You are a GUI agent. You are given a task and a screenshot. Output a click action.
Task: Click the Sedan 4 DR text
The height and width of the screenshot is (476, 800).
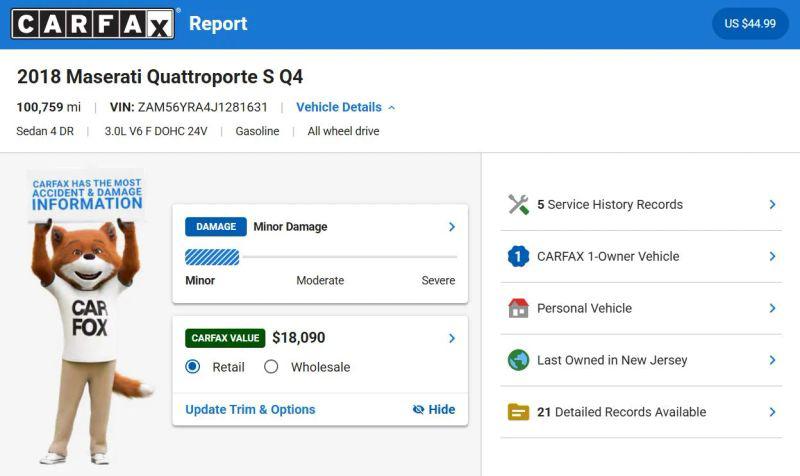(45, 131)
